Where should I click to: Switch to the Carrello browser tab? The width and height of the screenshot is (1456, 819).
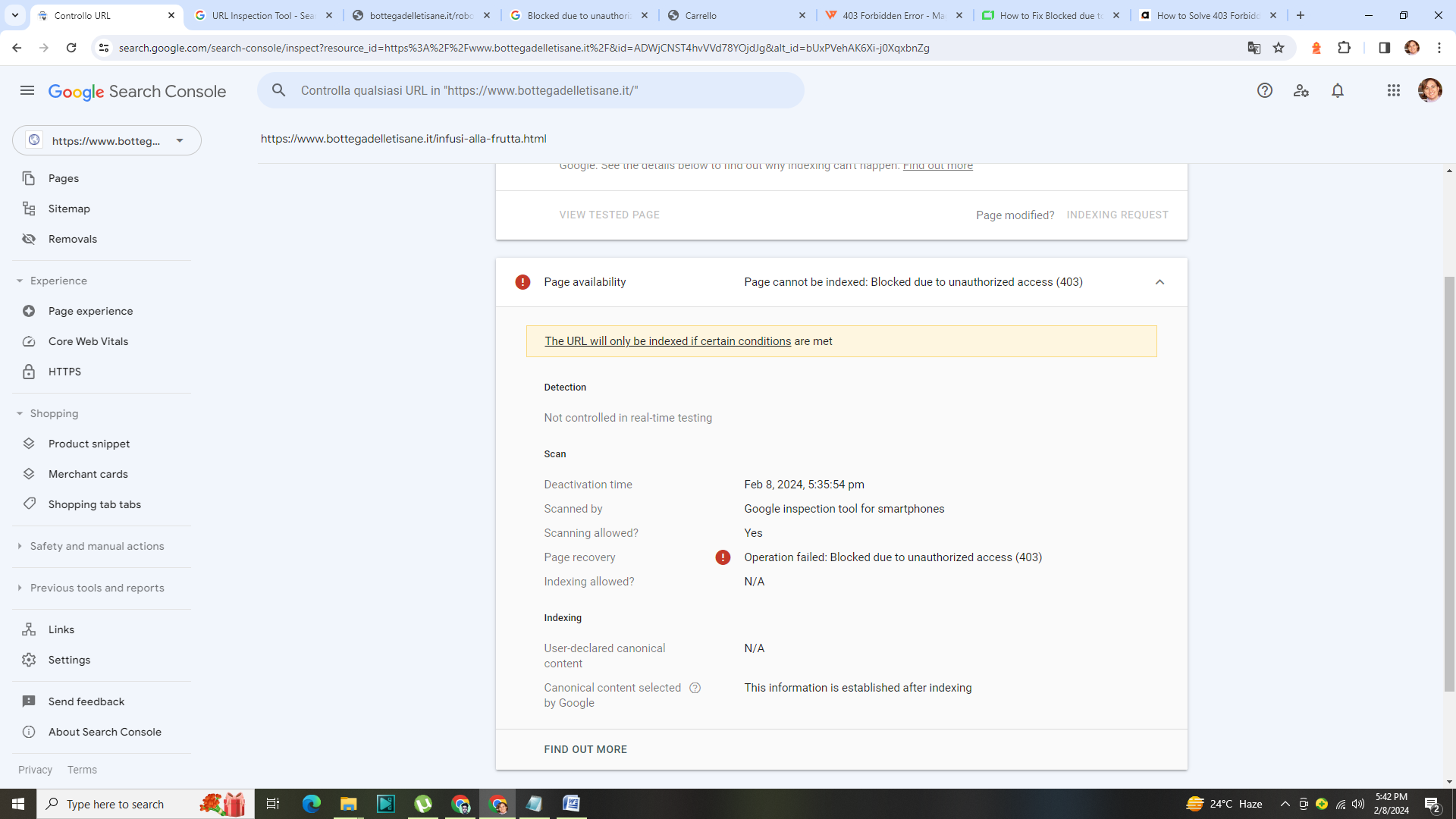pos(700,15)
